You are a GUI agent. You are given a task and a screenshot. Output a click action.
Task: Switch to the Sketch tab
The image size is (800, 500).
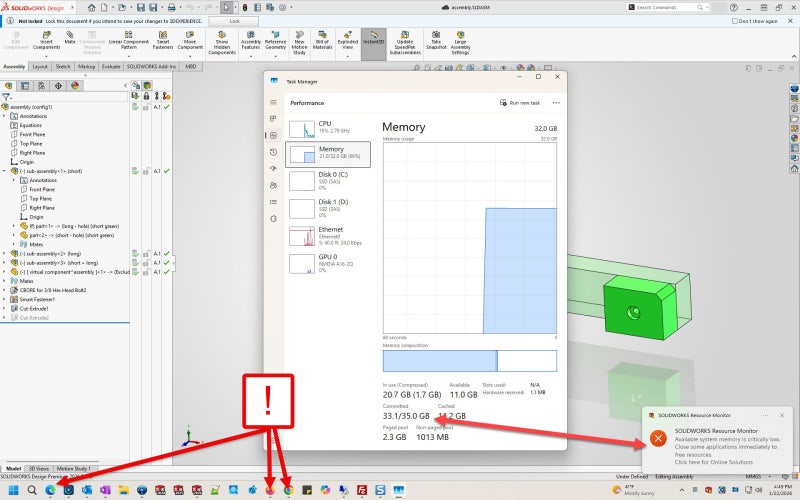click(63, 67)
